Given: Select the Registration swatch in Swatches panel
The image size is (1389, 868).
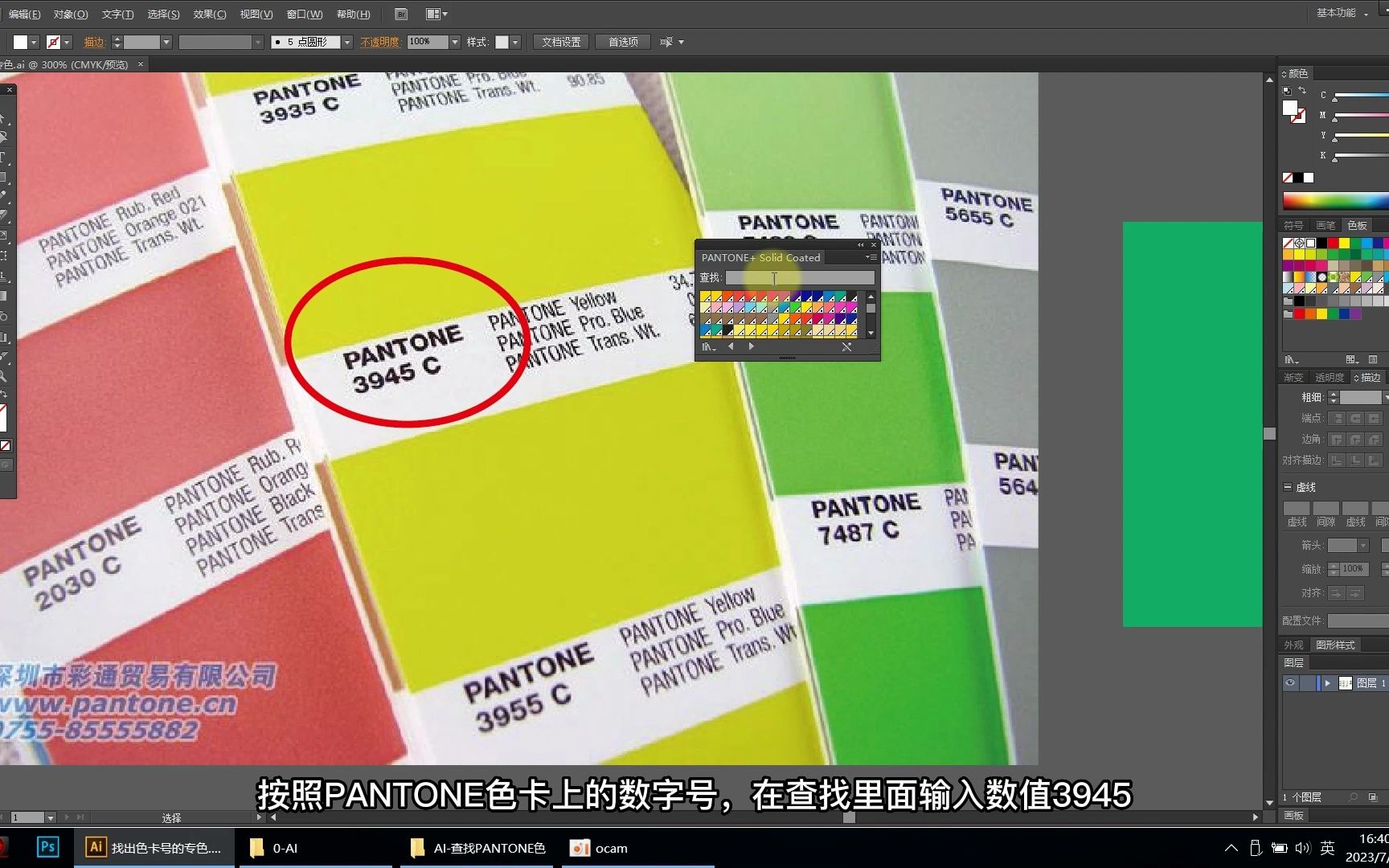Looking at the screenshot, I should coord(1299,244).
